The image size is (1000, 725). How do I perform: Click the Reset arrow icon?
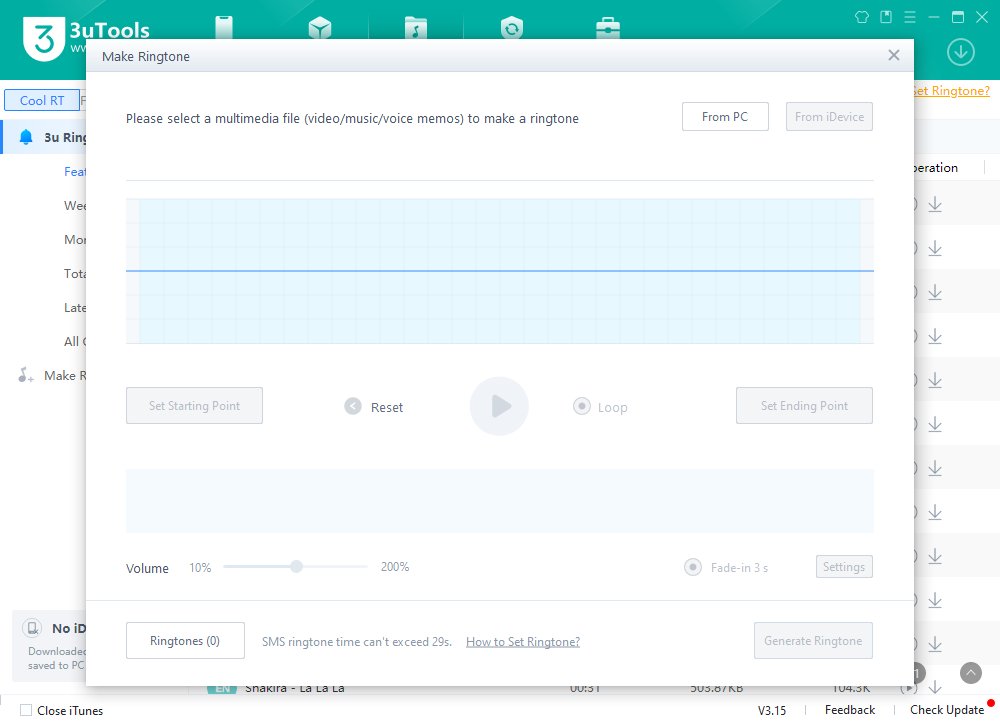point(353,406)
